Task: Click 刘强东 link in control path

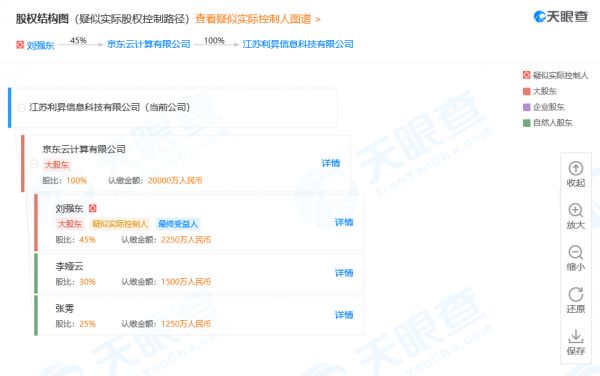Action: pos(40,45)
